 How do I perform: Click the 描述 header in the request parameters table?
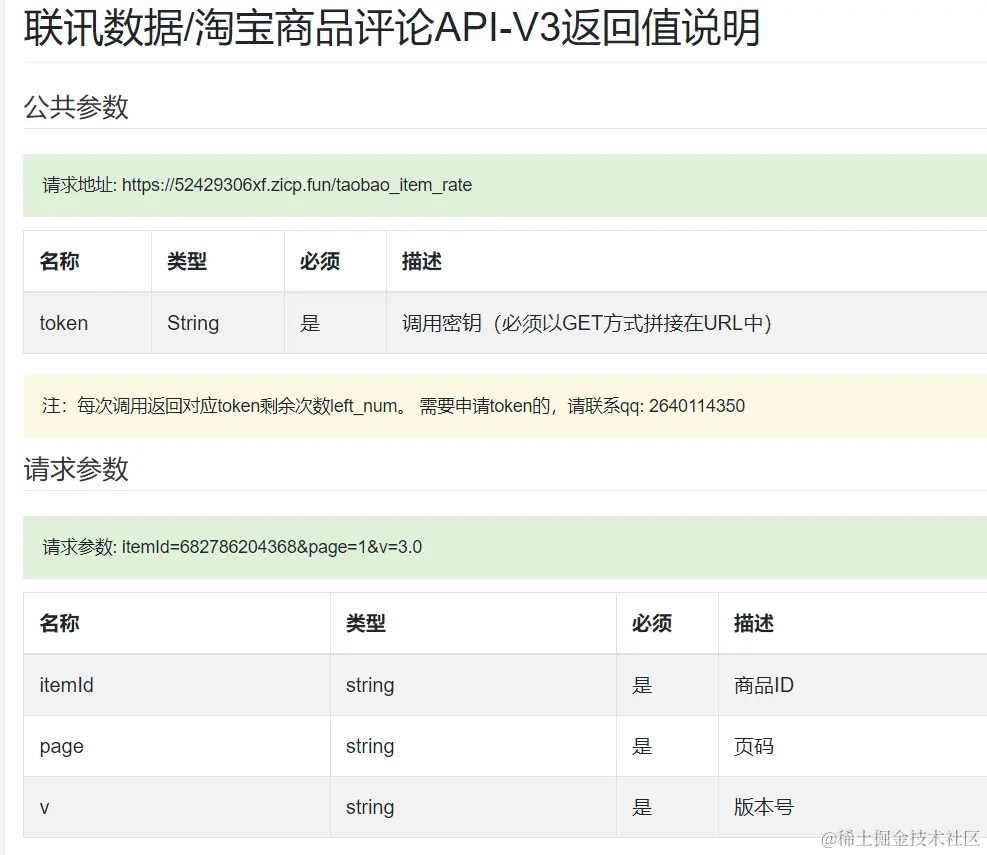(x=753, y=623)
